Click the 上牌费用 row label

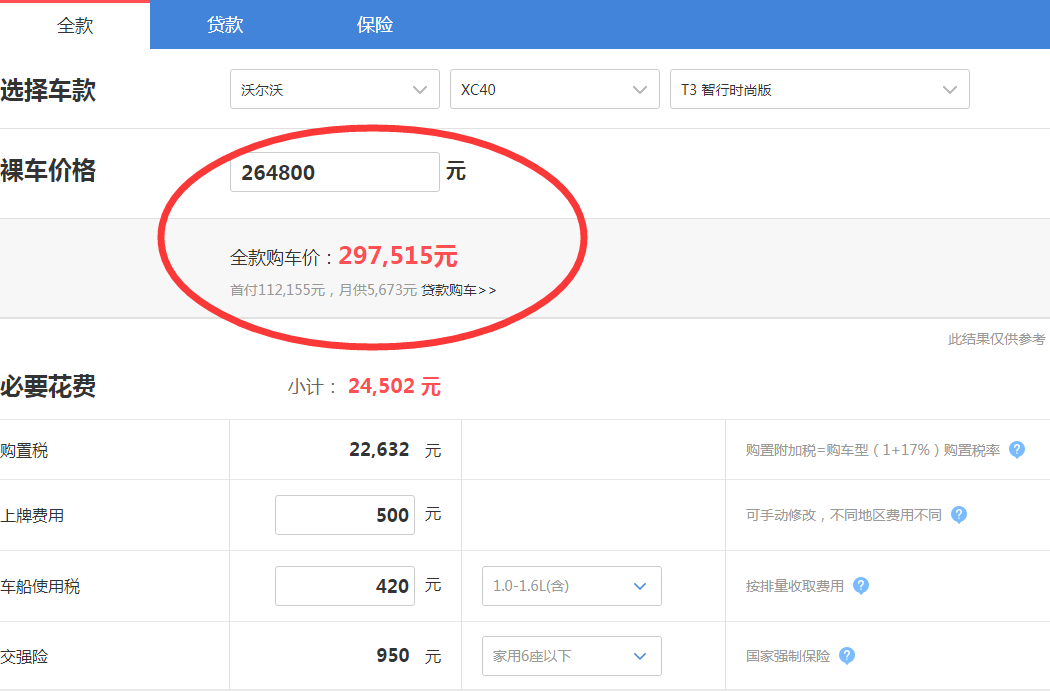tap(32, 516)
